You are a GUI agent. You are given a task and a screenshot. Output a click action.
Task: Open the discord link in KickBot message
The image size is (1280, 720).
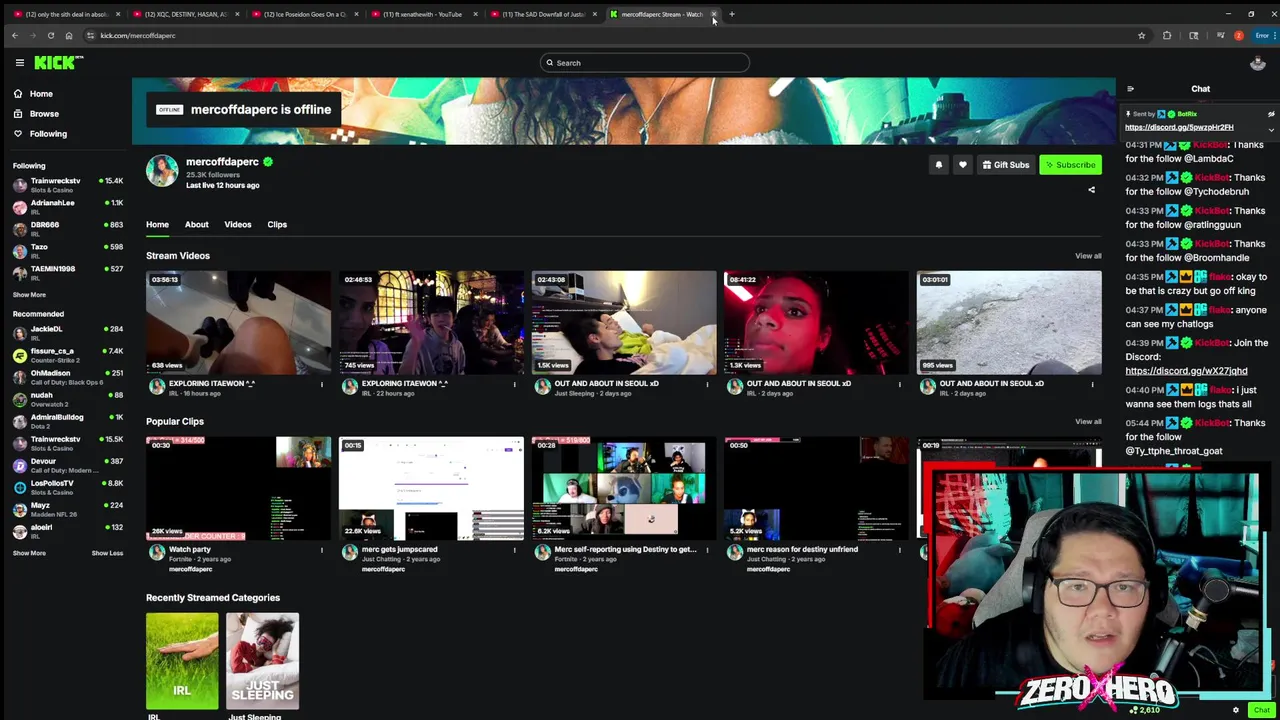(x=1186, y=371)
